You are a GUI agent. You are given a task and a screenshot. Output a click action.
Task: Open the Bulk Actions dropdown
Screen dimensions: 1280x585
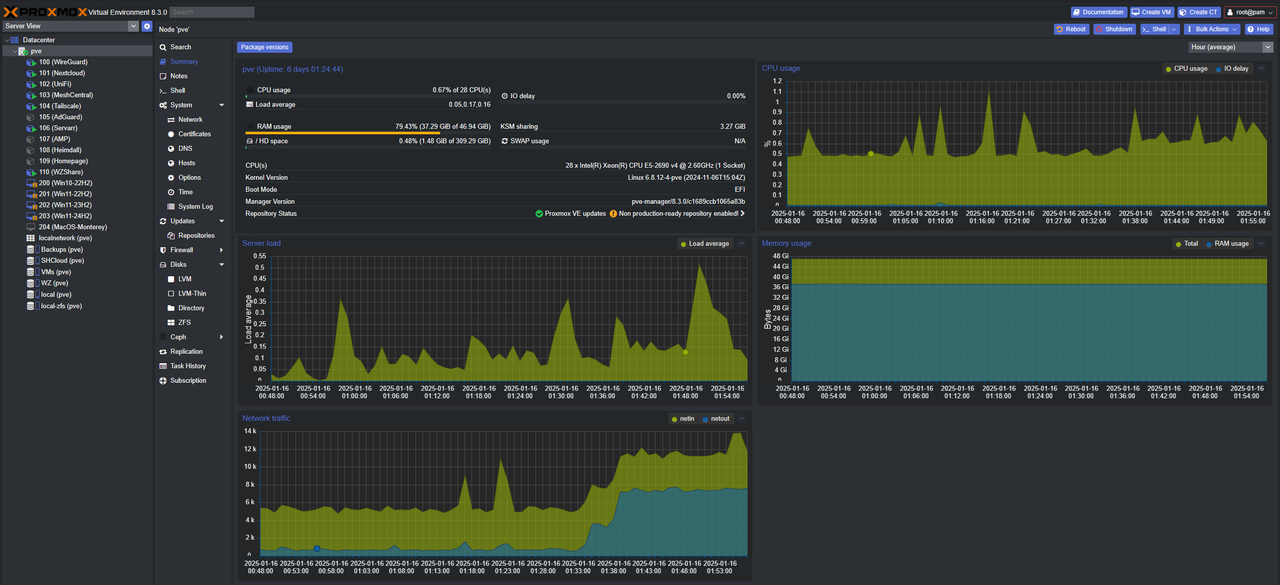pyautogui.click(x=1212, y=29)
